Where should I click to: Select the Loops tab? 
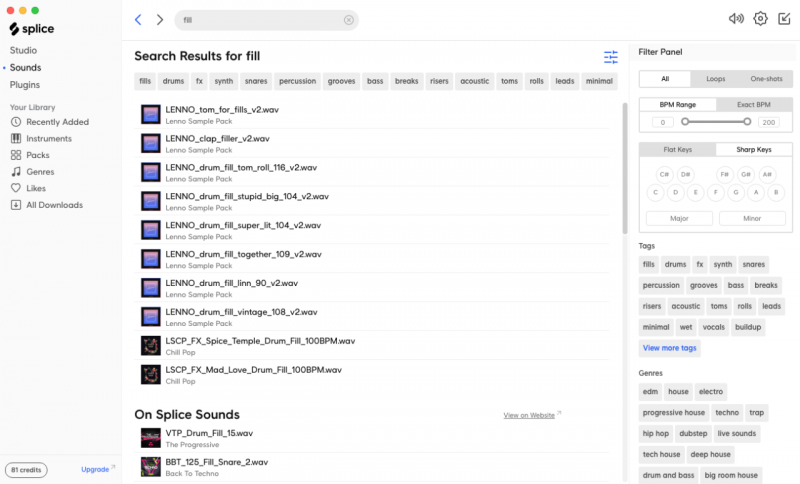click(715, 79)
